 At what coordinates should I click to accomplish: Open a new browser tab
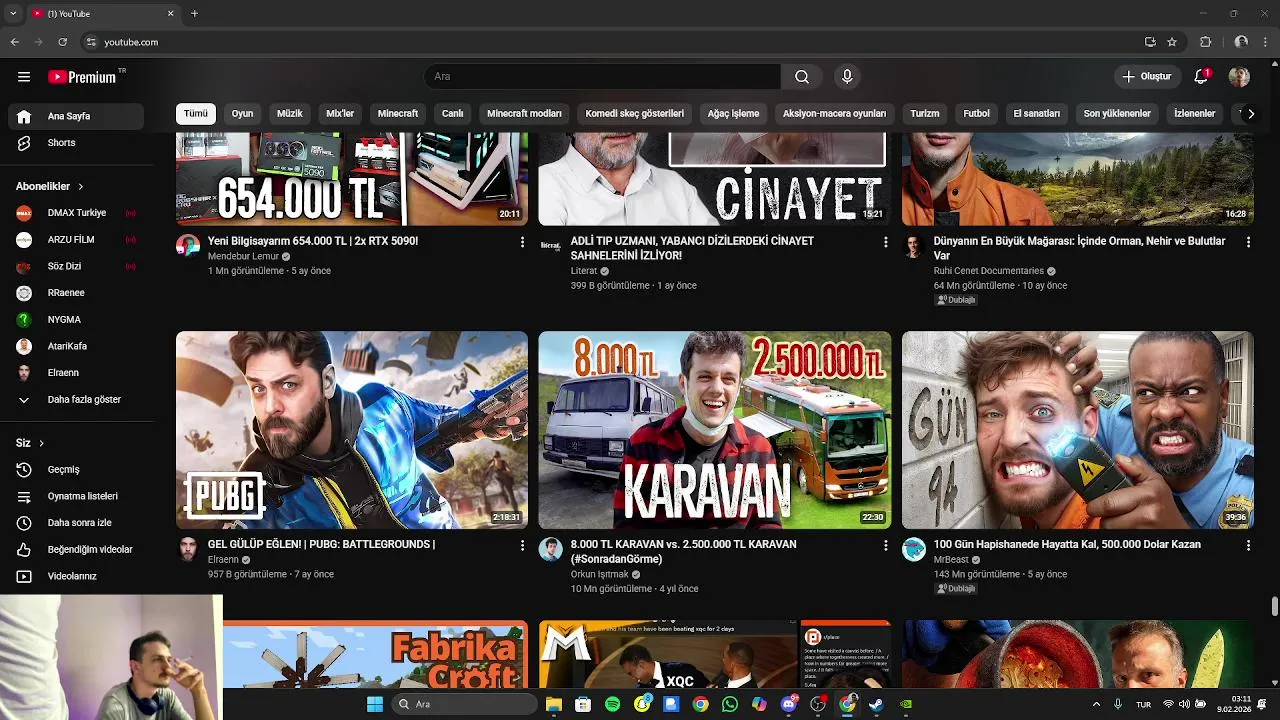[194, 13]
